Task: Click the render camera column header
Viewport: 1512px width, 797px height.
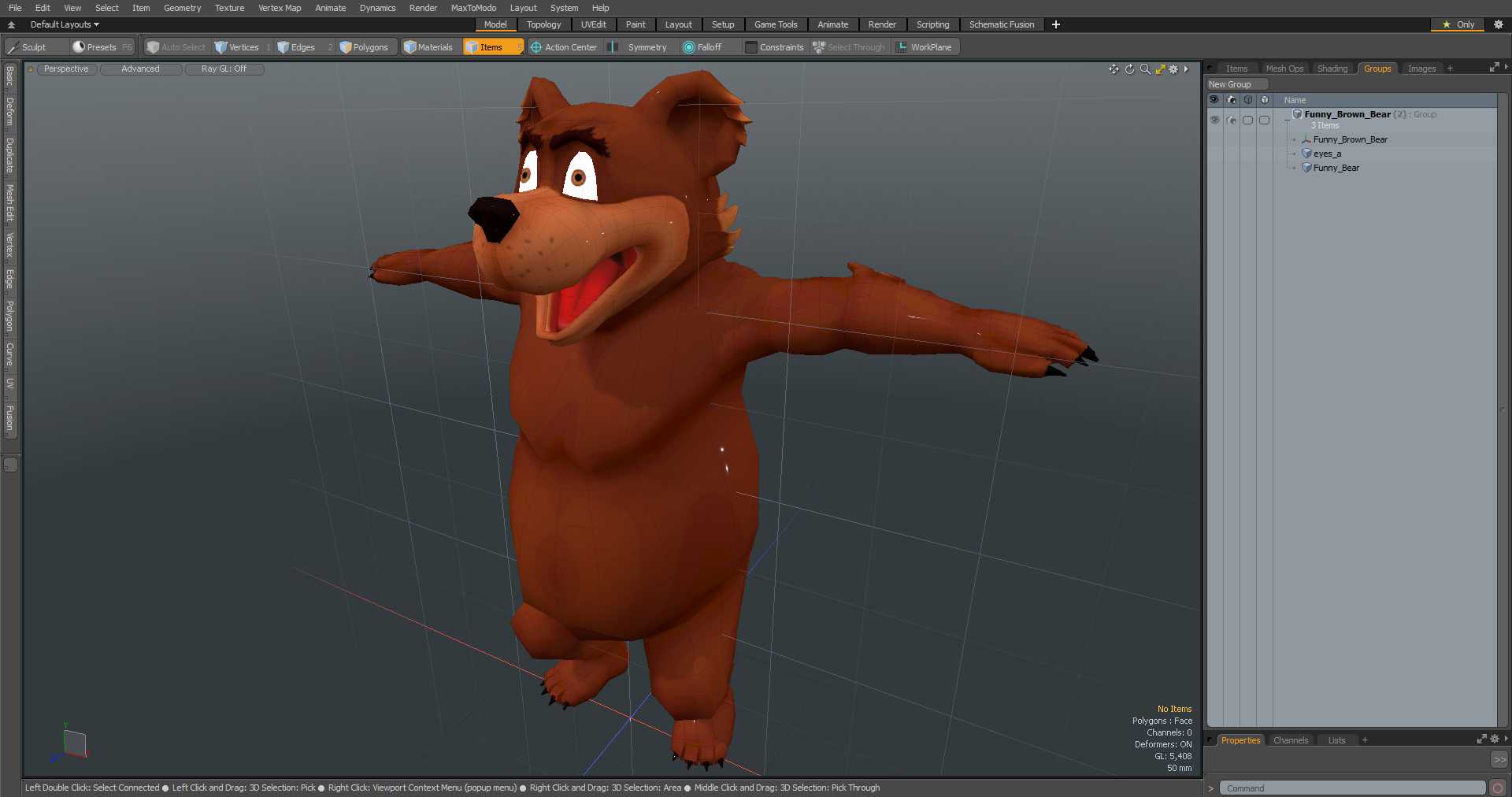Action: (1232, 100)
